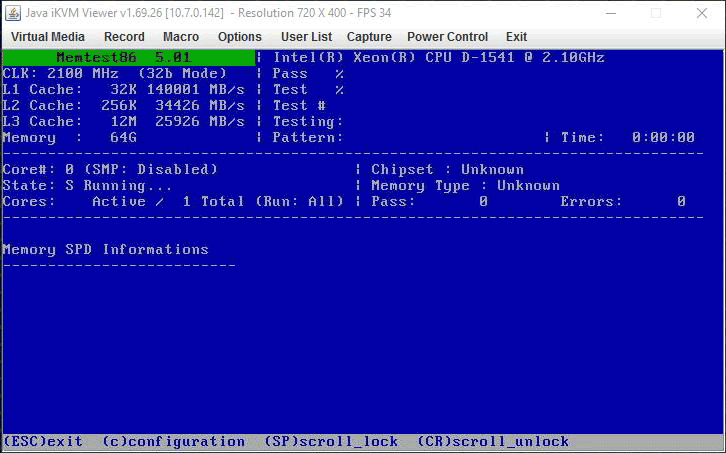Click the Intel Xeon CPU D-1541 text
Image resolution: width=726 pixels, height=453 pixels.
click(438, 57)
